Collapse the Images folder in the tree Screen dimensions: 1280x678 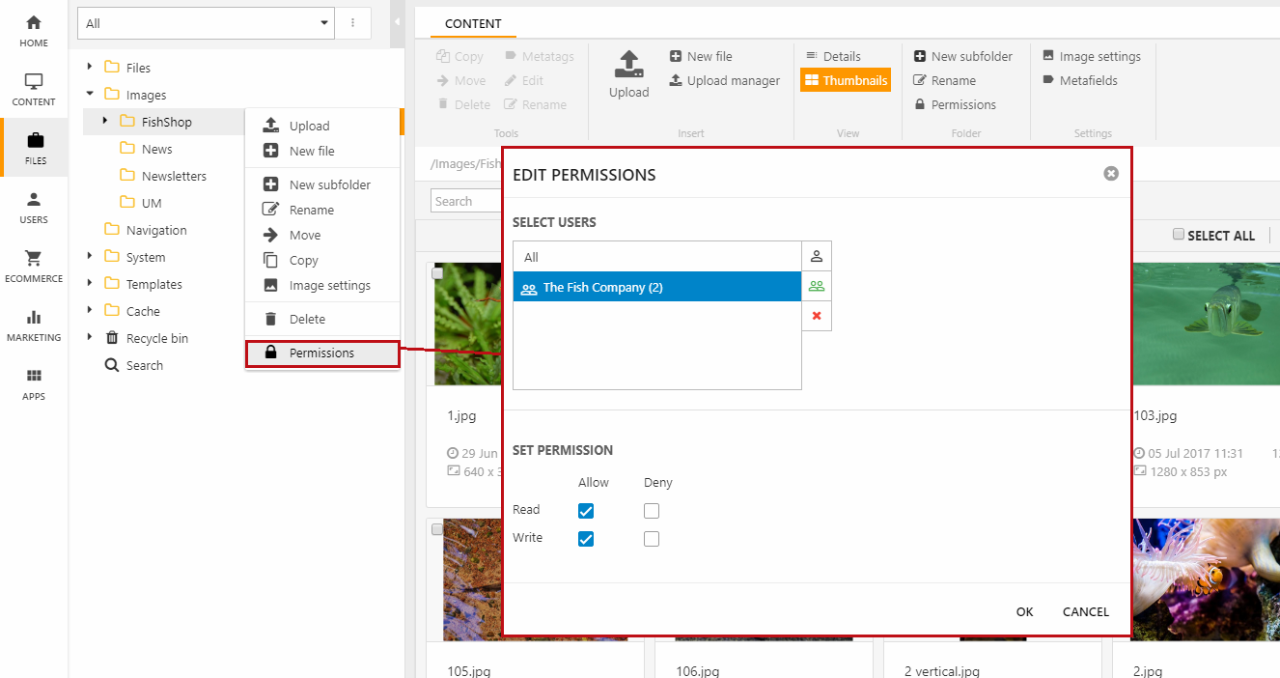click(x=90, y=94)
